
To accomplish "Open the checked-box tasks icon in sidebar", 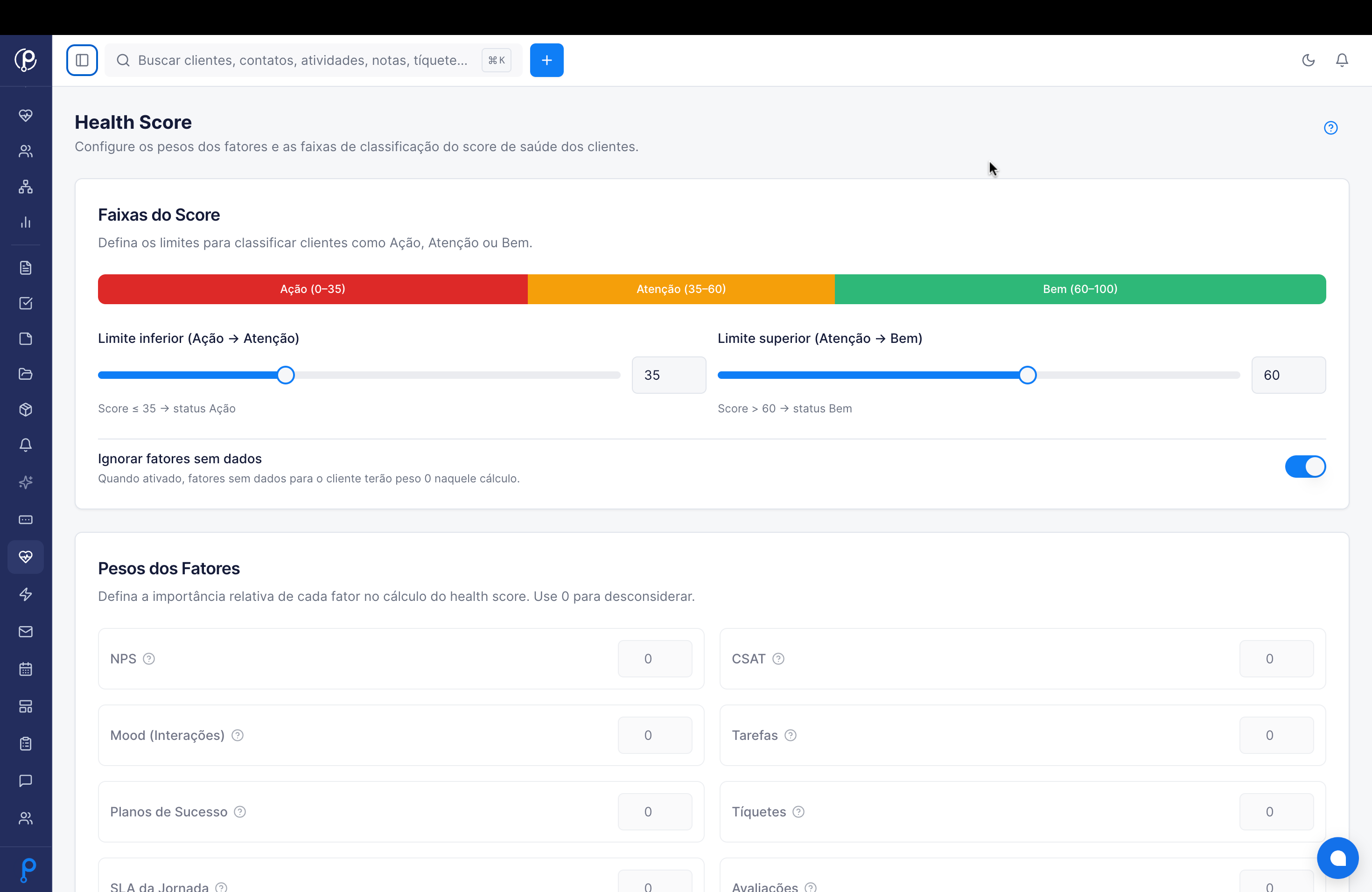I will pyautogui.click(x=25, y=303).
